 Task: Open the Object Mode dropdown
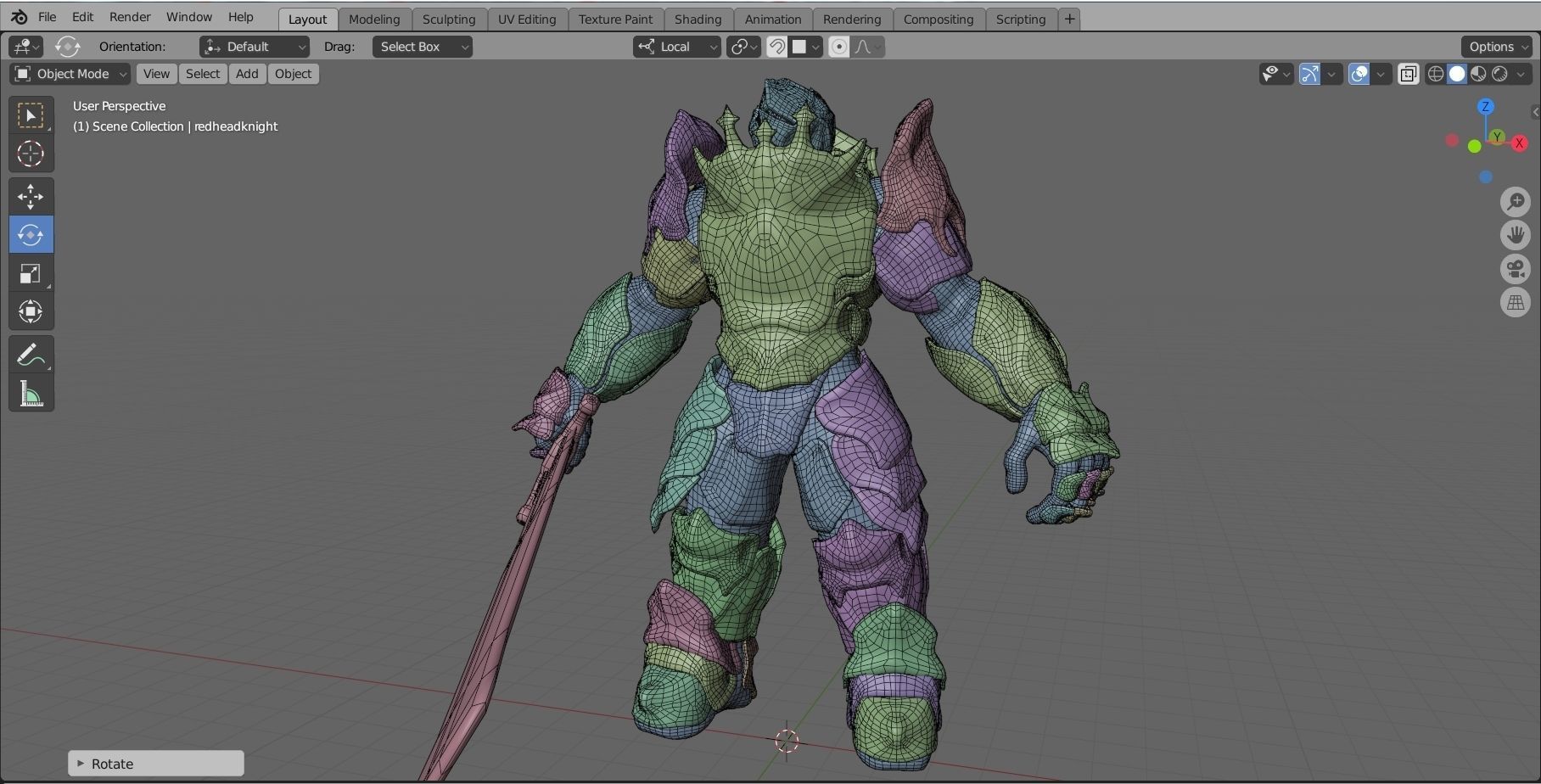(x=70, y=74)
